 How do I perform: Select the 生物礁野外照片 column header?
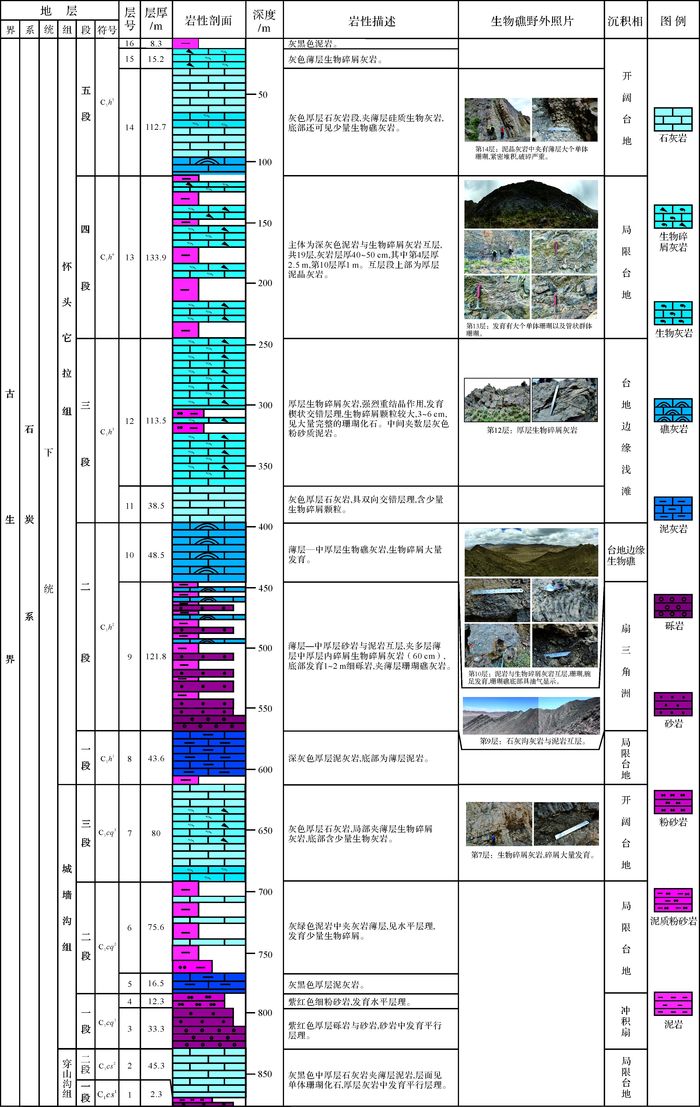coord(531,20)
